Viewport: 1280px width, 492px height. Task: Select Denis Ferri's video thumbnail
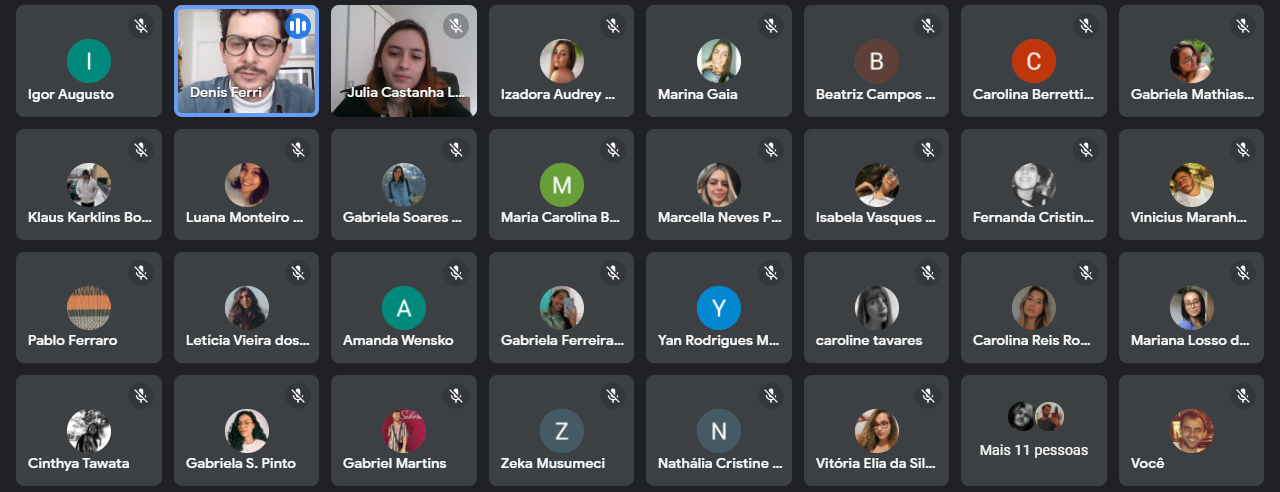(247, 61)
